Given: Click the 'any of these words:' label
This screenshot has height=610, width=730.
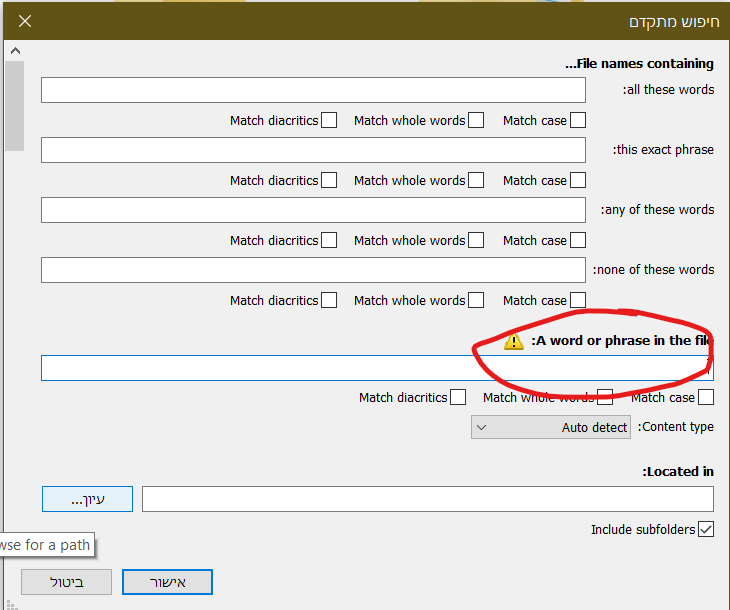Looking at the screenshot, I should 657,210.
